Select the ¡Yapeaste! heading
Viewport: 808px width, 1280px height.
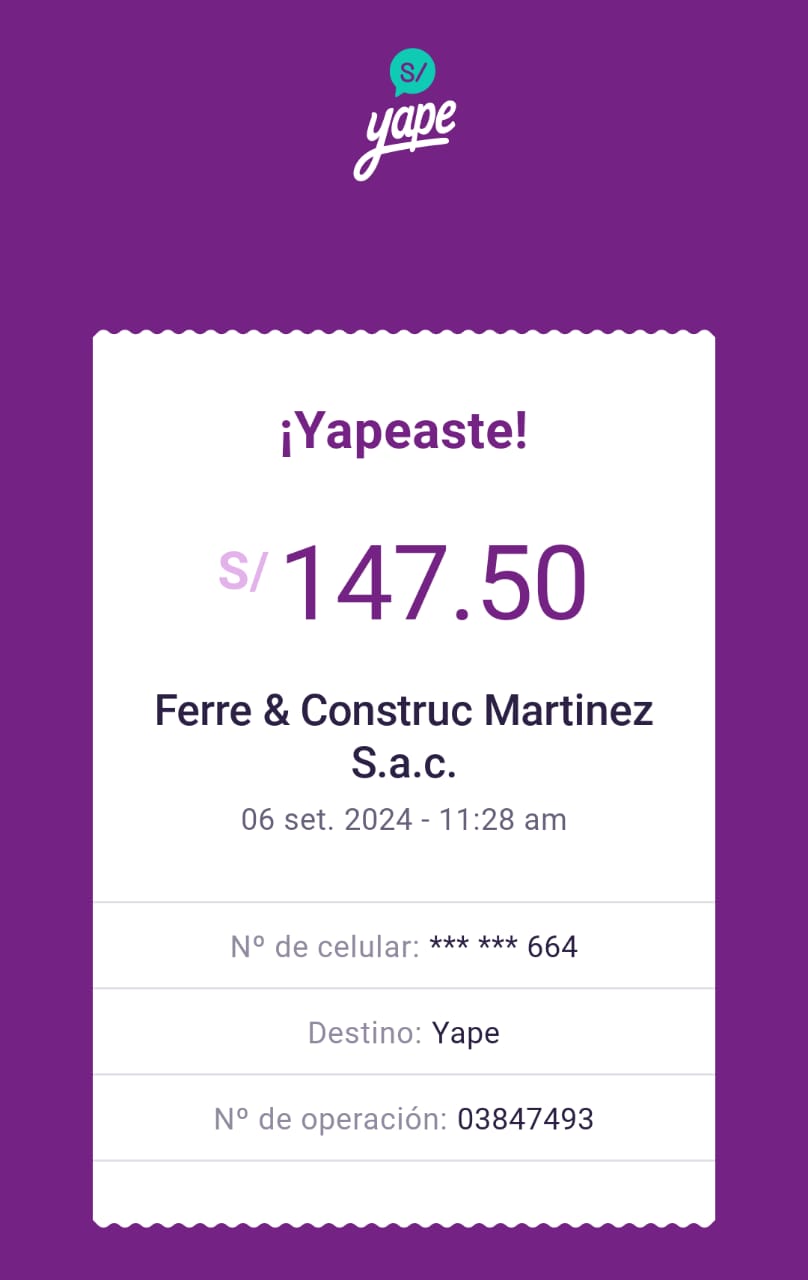tap(404, 434)
